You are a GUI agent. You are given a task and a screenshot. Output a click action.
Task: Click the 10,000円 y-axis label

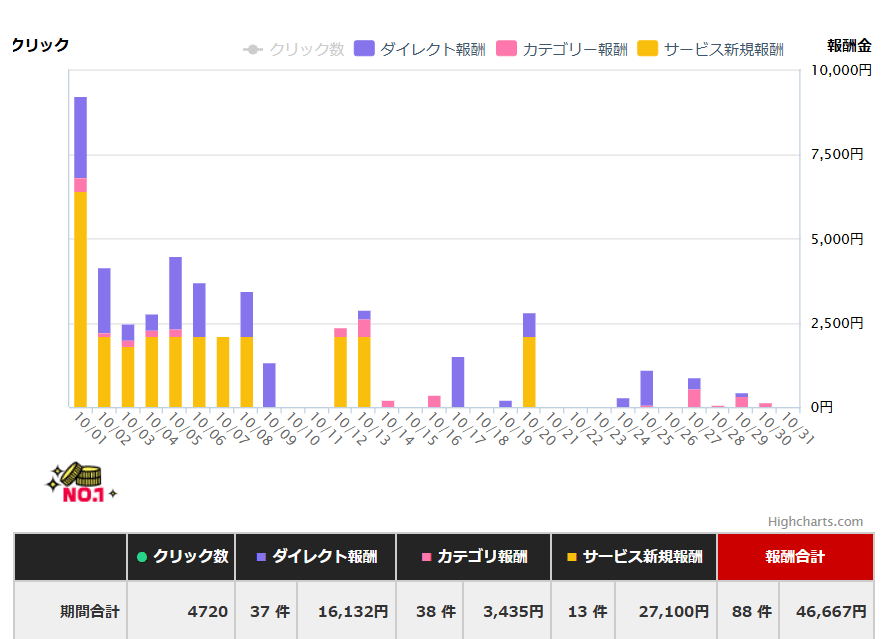coord(842,70)
